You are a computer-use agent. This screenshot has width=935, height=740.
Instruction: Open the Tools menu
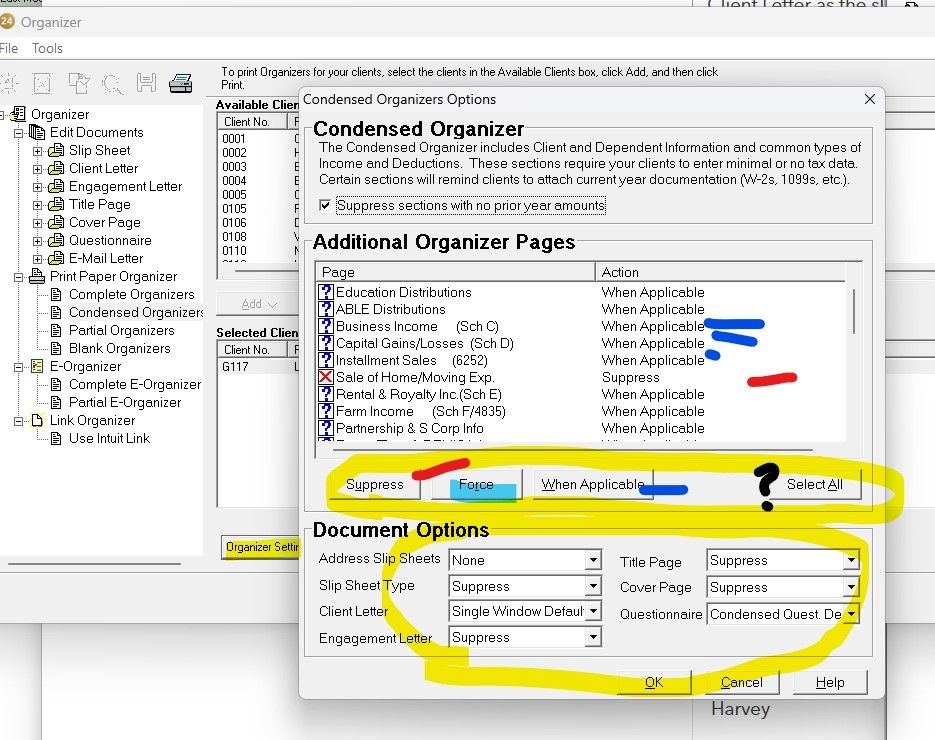click(x=46, y=47)
